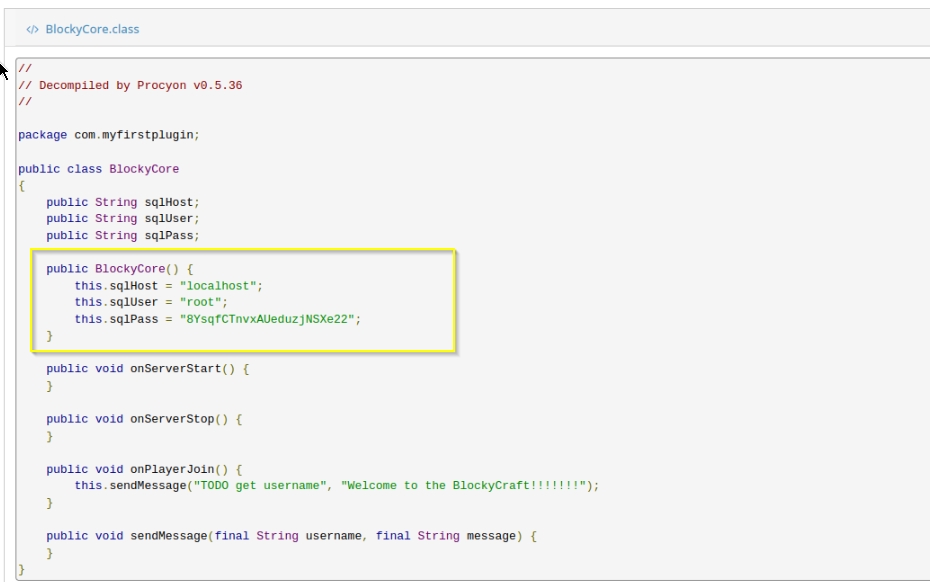Click the BlockyCore() constructor signature

click(119, 269)
